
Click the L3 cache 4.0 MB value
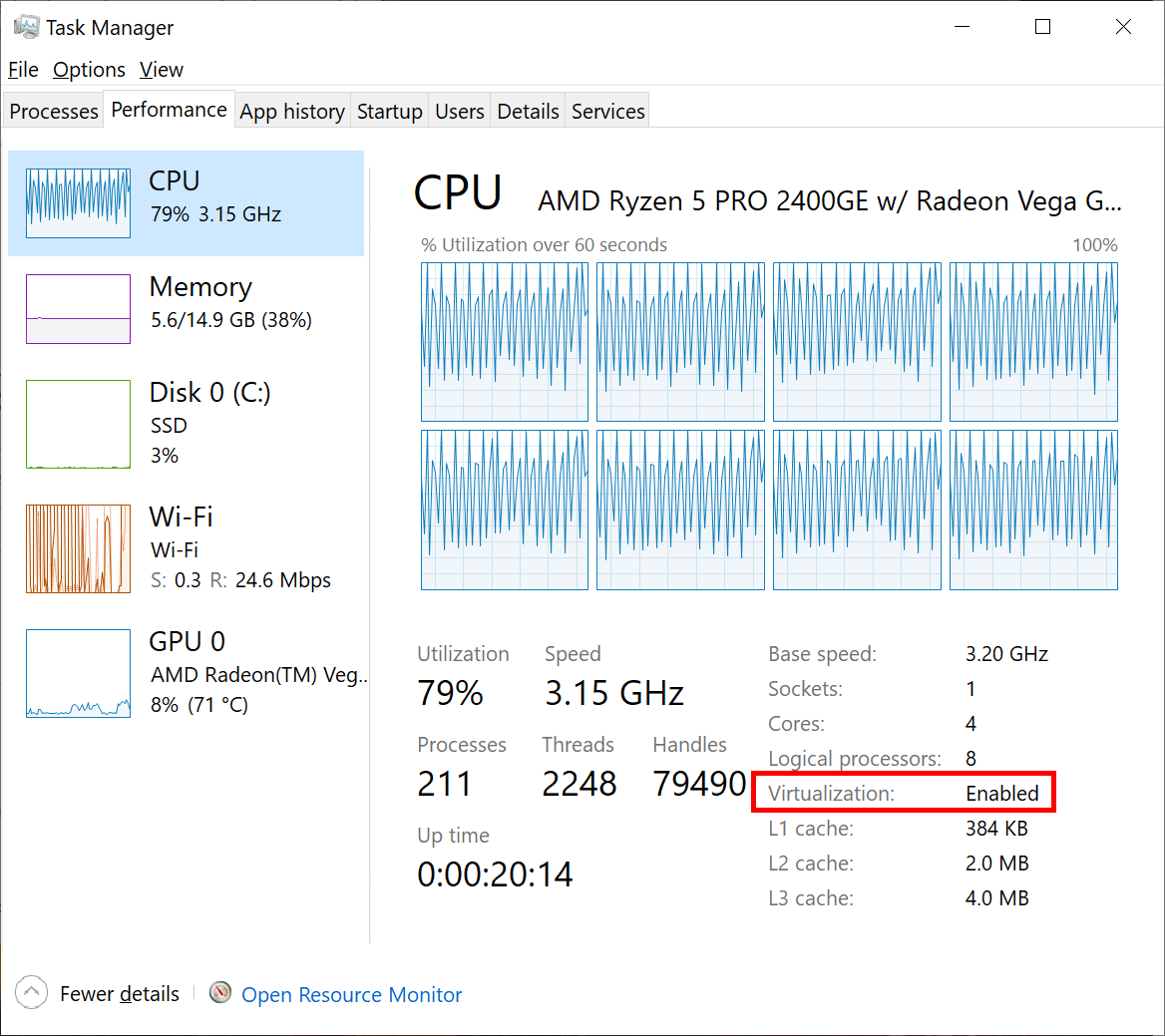click(x=997, y=897)
